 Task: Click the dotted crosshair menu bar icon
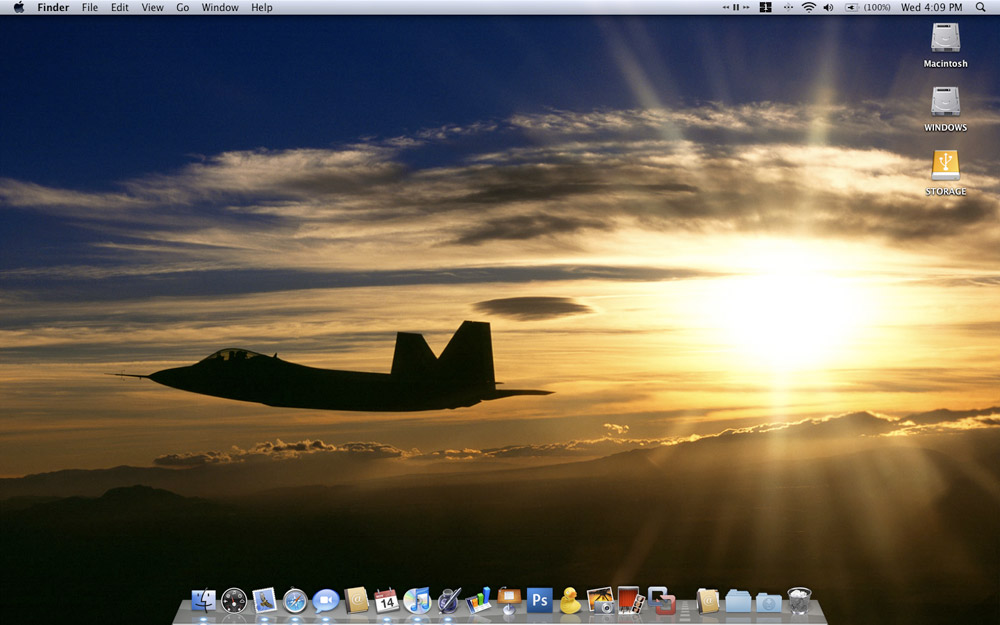(788, 8)
